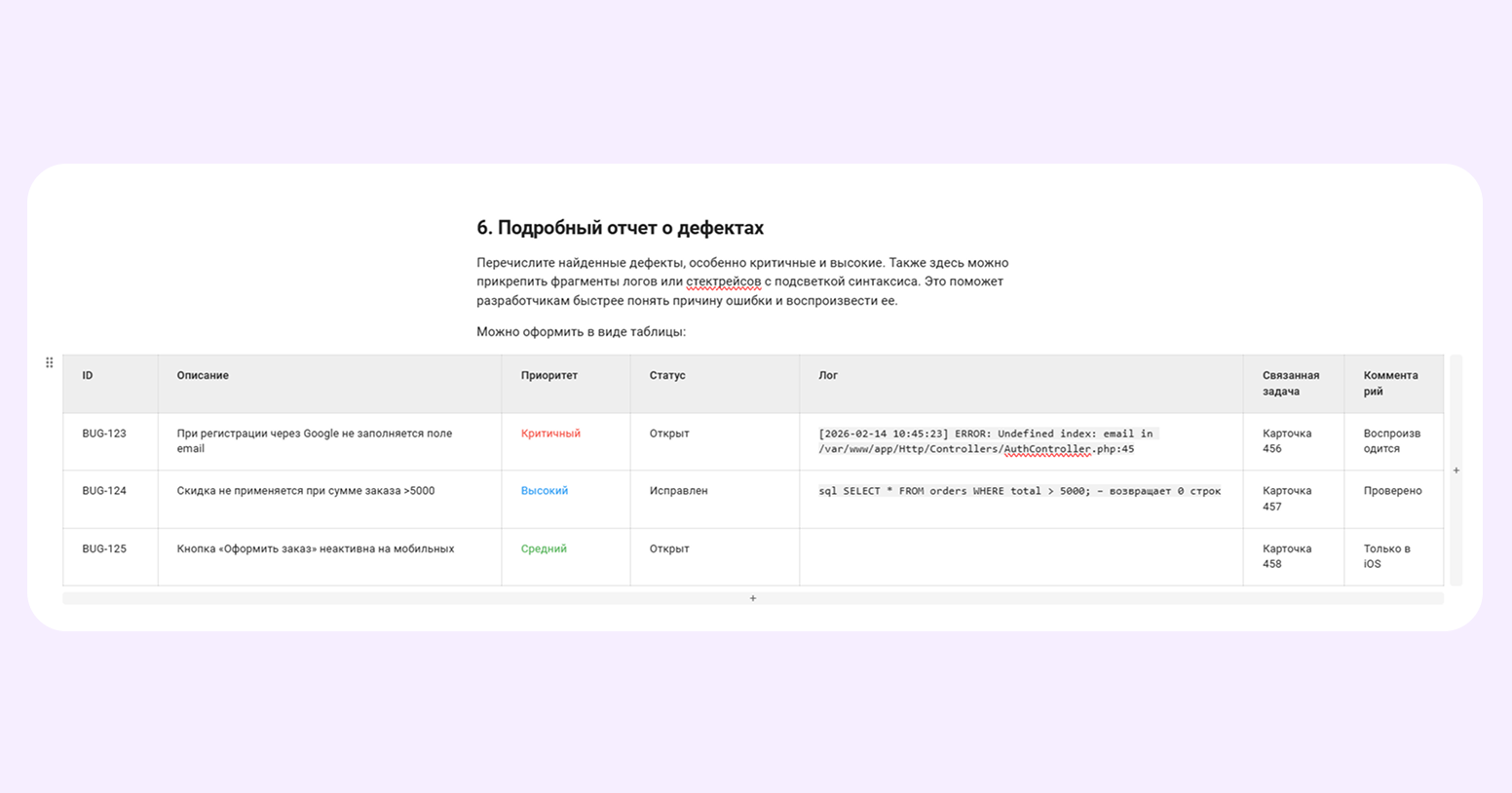This screenshot has width=1512, height=793.
Task: Click the red "Критичный" priority label
Action: tap(550, 434)
